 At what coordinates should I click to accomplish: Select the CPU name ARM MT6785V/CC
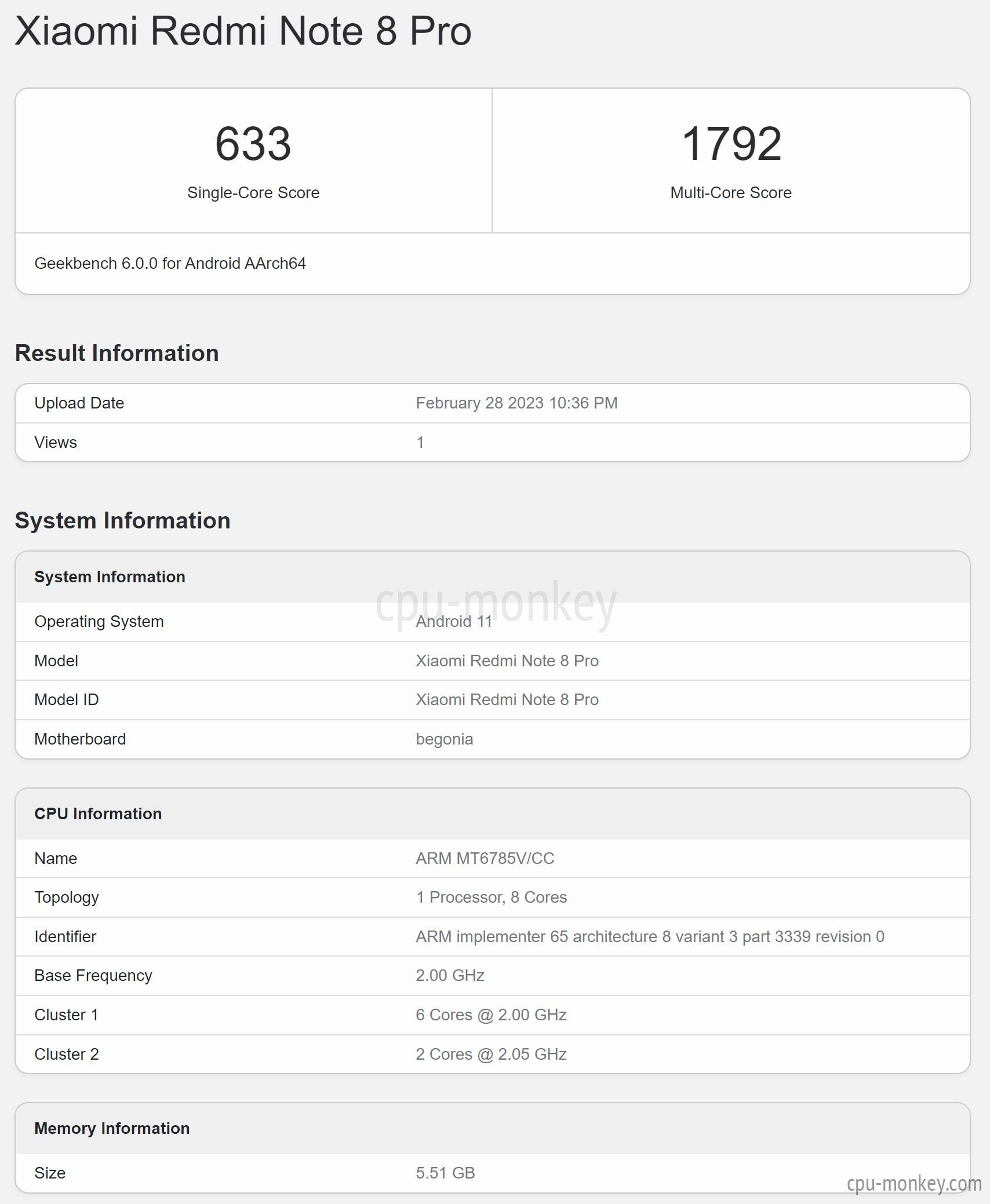(x=485, y=858)
